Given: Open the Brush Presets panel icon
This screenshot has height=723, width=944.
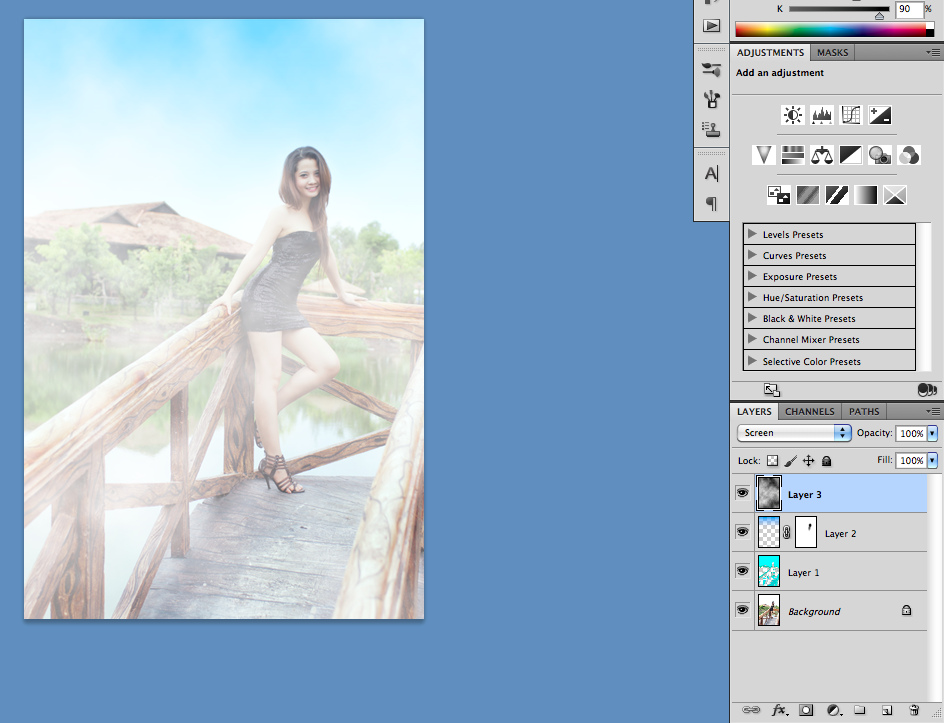Looking at the screenshot, I should tap(712, 70).
